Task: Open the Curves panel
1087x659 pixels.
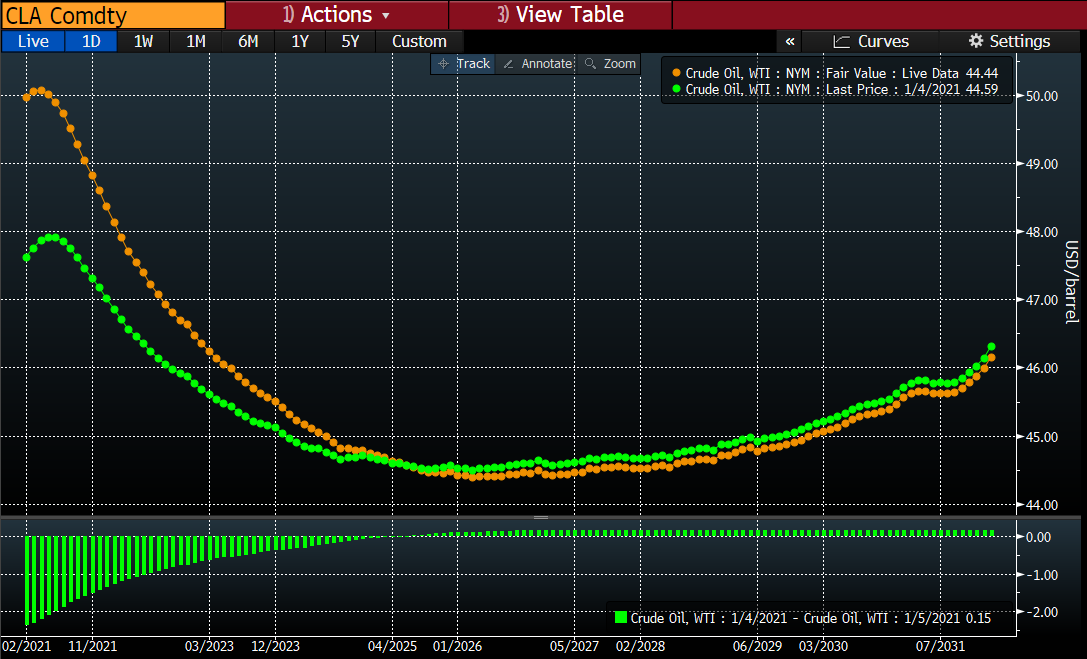Action: pos(871,42)
